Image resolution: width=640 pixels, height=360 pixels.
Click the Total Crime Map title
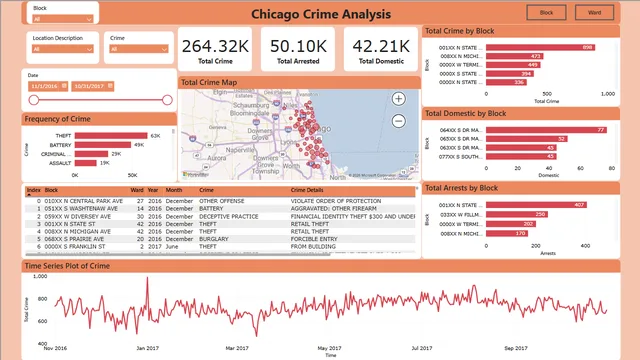(209, 82)
